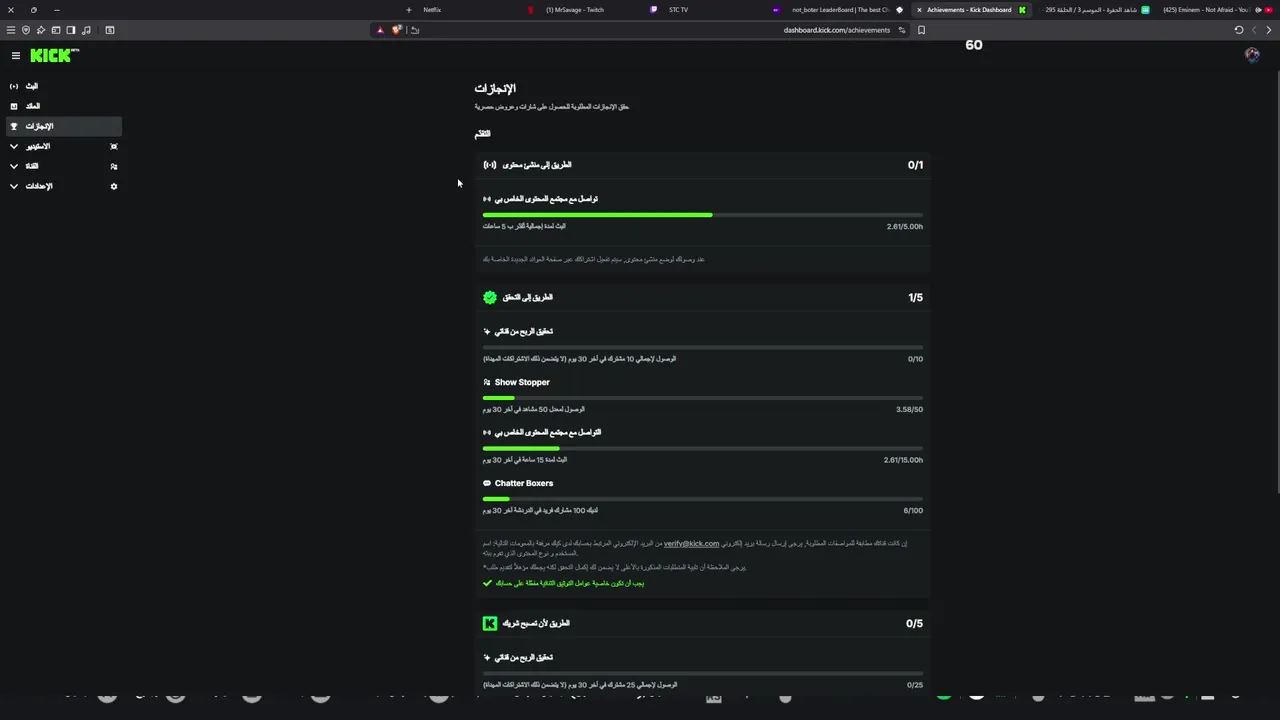Click the site settings icon beside URL

coord(901,30)
